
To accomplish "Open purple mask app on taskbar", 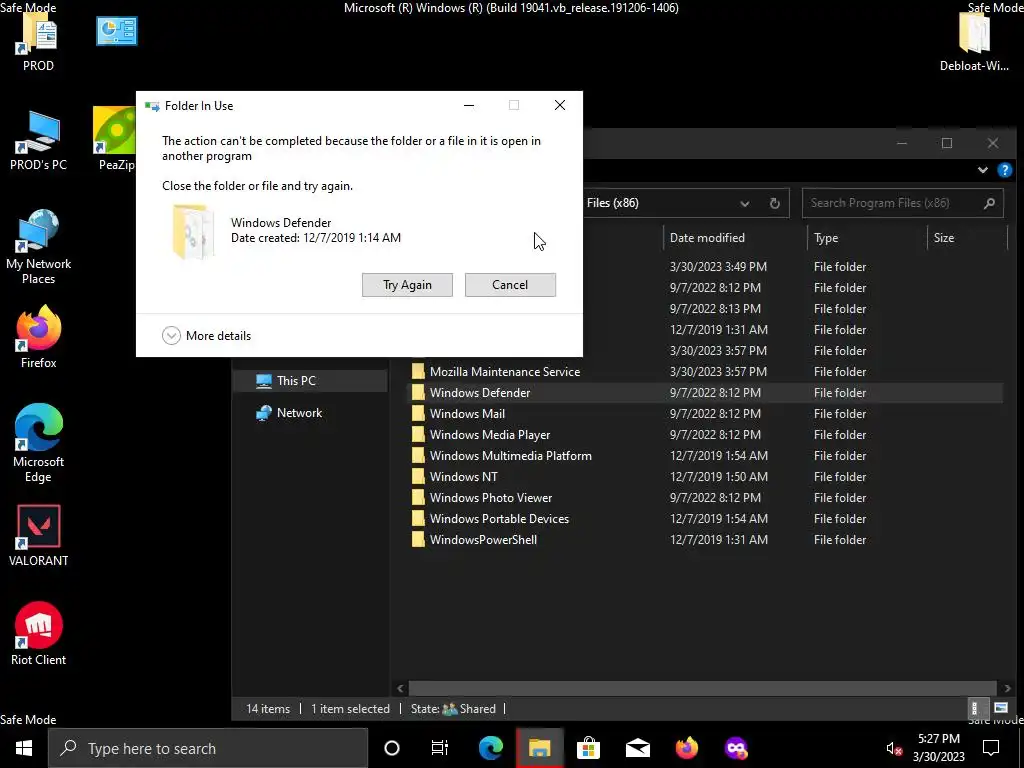I will 736,748.
